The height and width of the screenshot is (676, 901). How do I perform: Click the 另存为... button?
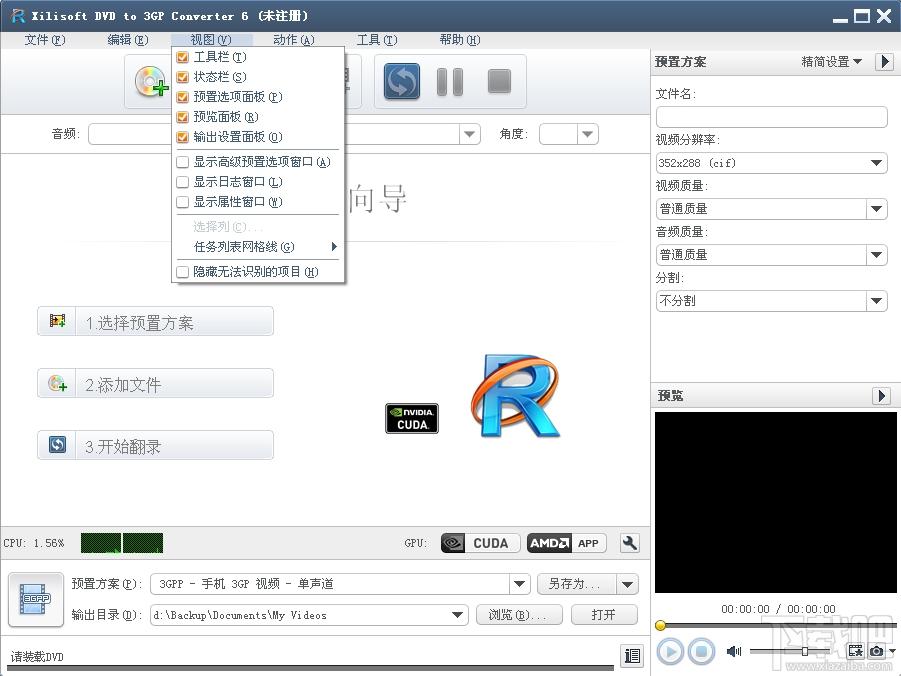[x=577, y=584]
